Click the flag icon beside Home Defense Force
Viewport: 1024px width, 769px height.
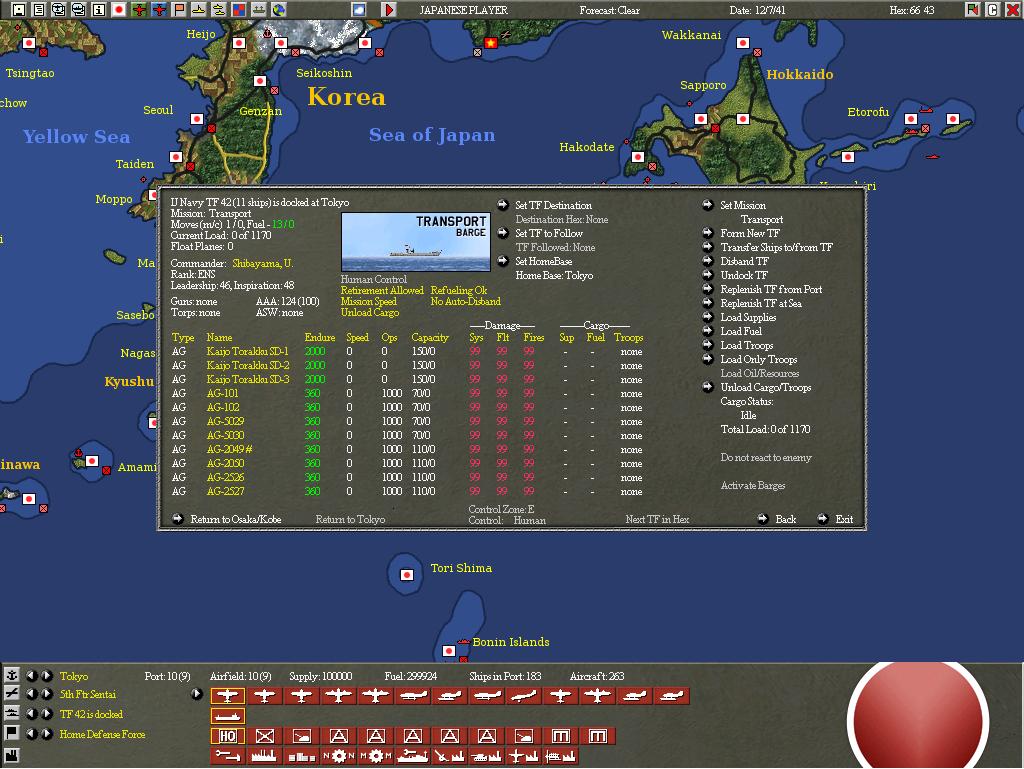[12, 733]
